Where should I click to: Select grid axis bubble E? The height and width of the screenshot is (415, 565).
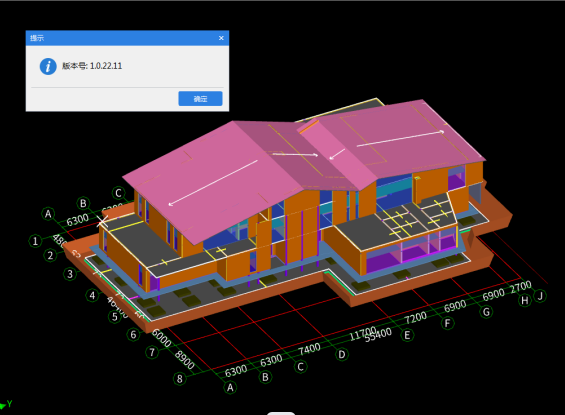pyautogui.click(x=407, y=335)
